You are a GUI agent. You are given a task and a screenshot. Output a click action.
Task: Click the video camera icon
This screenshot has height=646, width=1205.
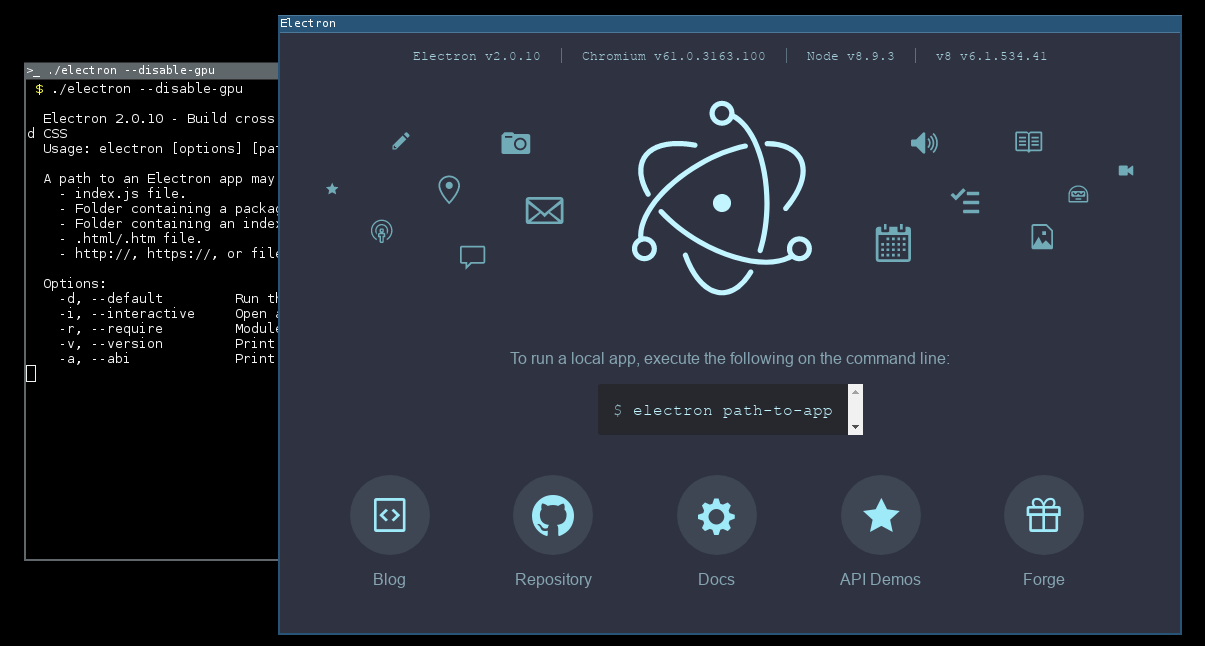(x=1125, y=170)
